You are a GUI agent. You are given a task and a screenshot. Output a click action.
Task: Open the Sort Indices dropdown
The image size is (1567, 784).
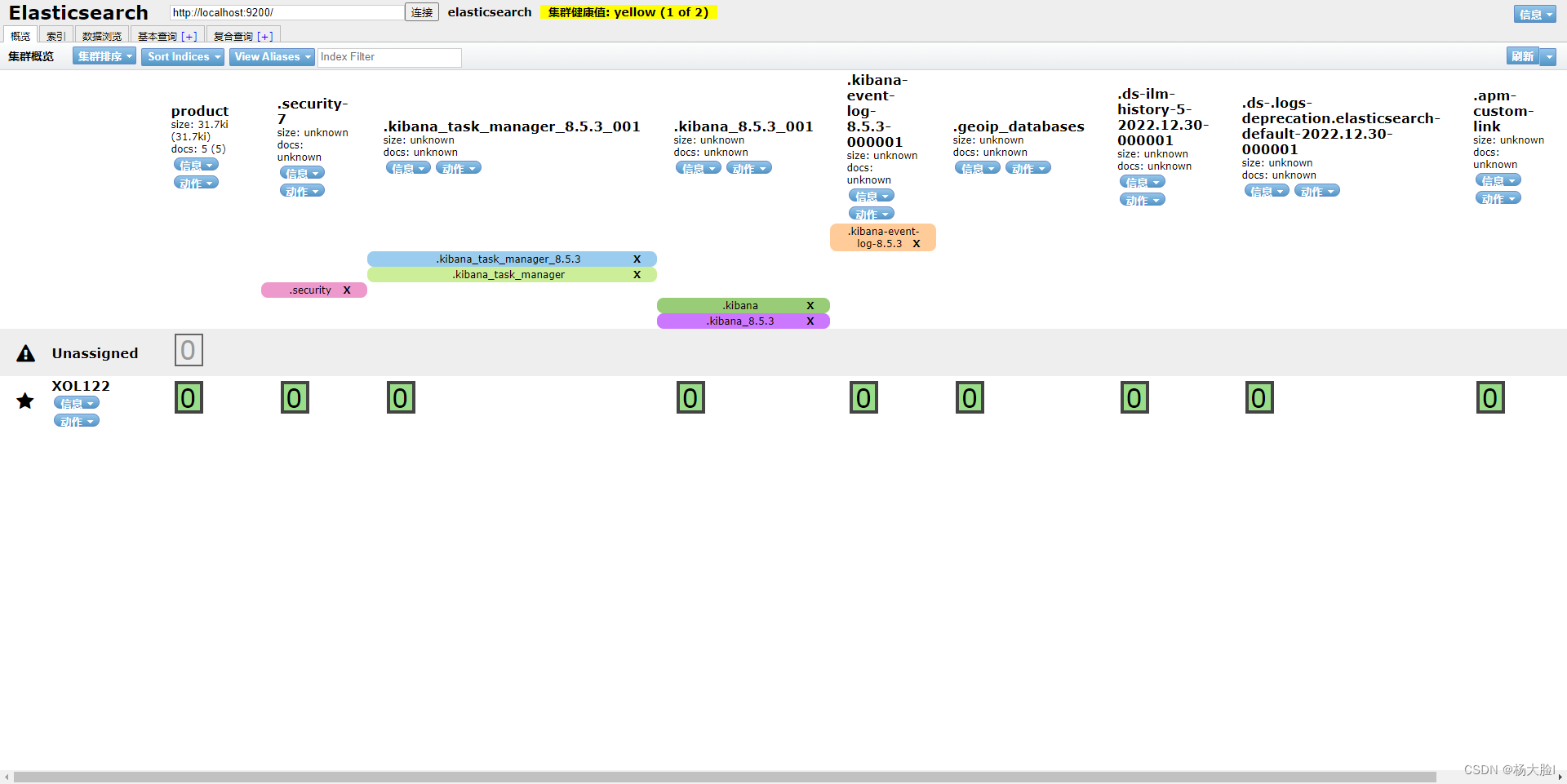(183, 56)
